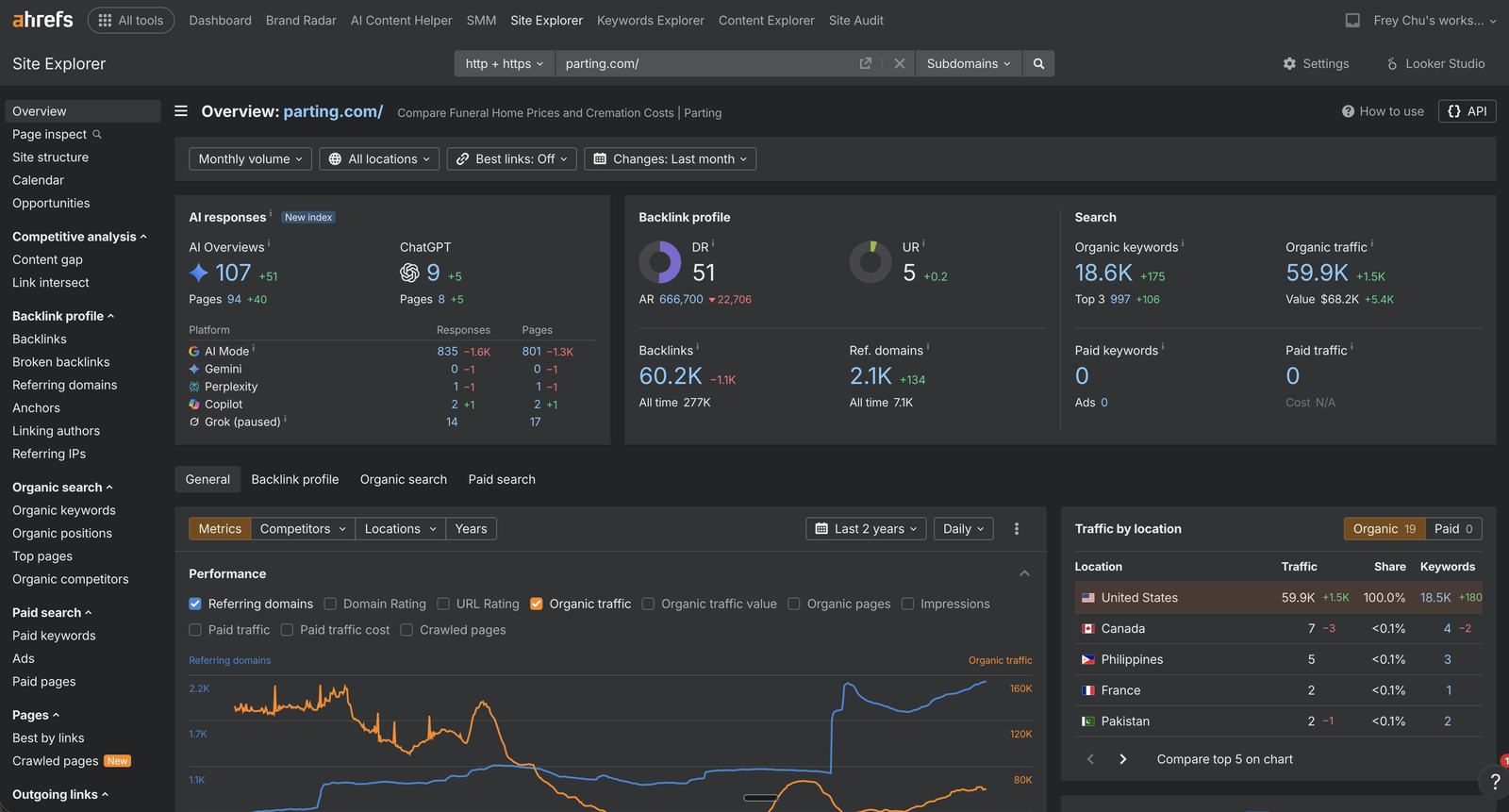Viewport: 1509px width, 812px height.
Task: Open the http + https protocol dropdown
Action: [x=504, y=63]
